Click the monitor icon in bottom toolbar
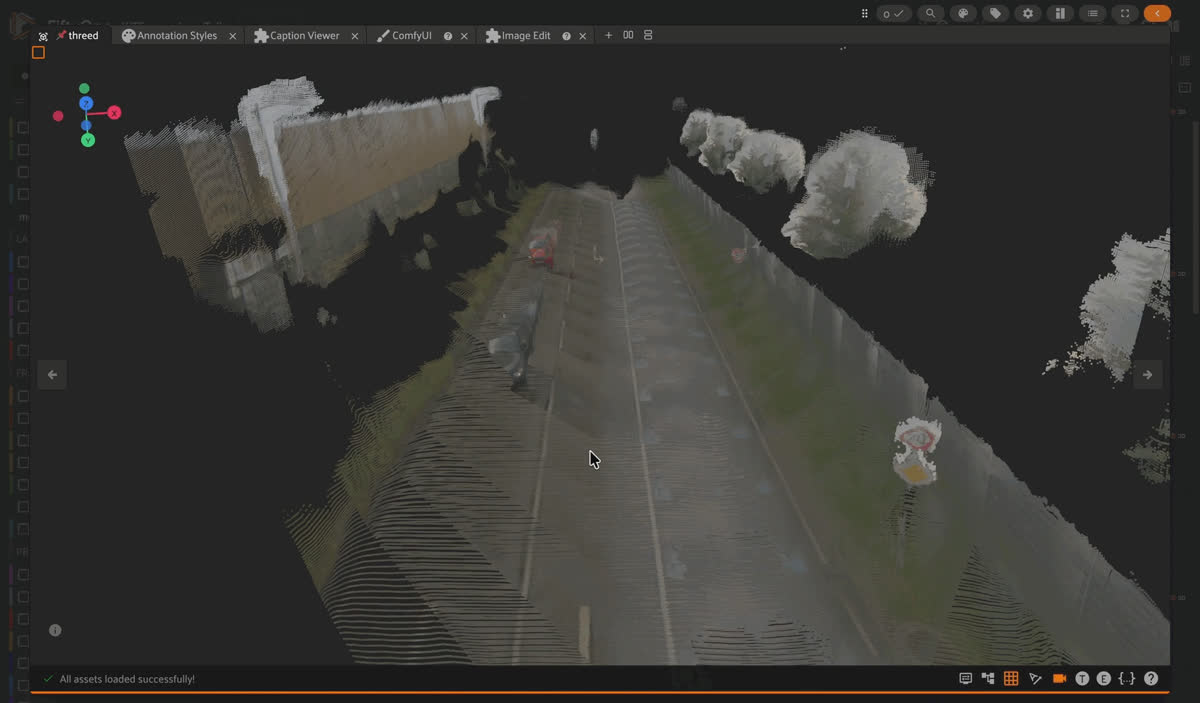Image resolution: width=1200 pixels, height=703 pixels. click(x=965, y=678)
